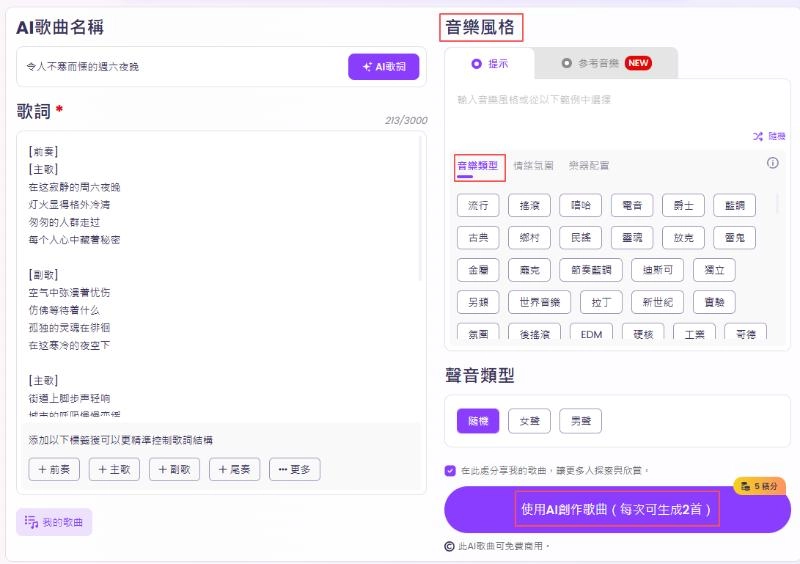Image resolution: width=800 pixels, height=564 pixels.
Task: Select the 另類 genre tag
Action: [478, 302]
